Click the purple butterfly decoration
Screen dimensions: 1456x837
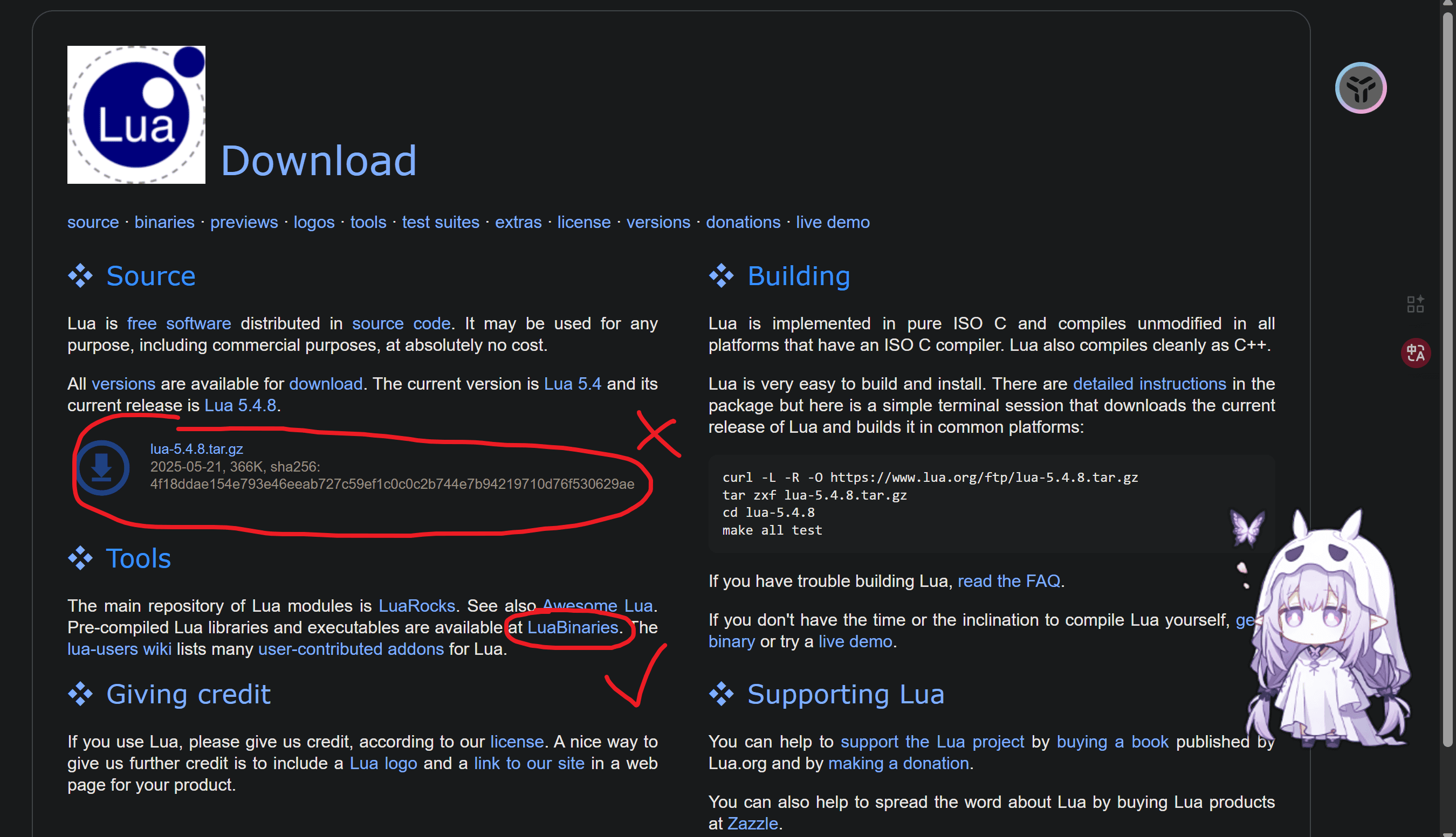tap(1247, 528)
